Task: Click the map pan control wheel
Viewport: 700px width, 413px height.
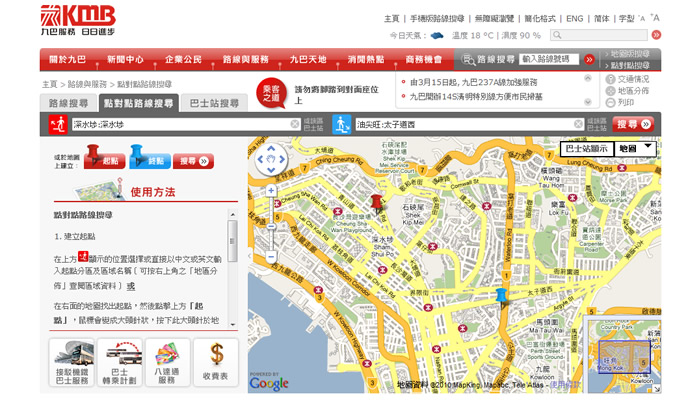Action: [x=270, y=160]
